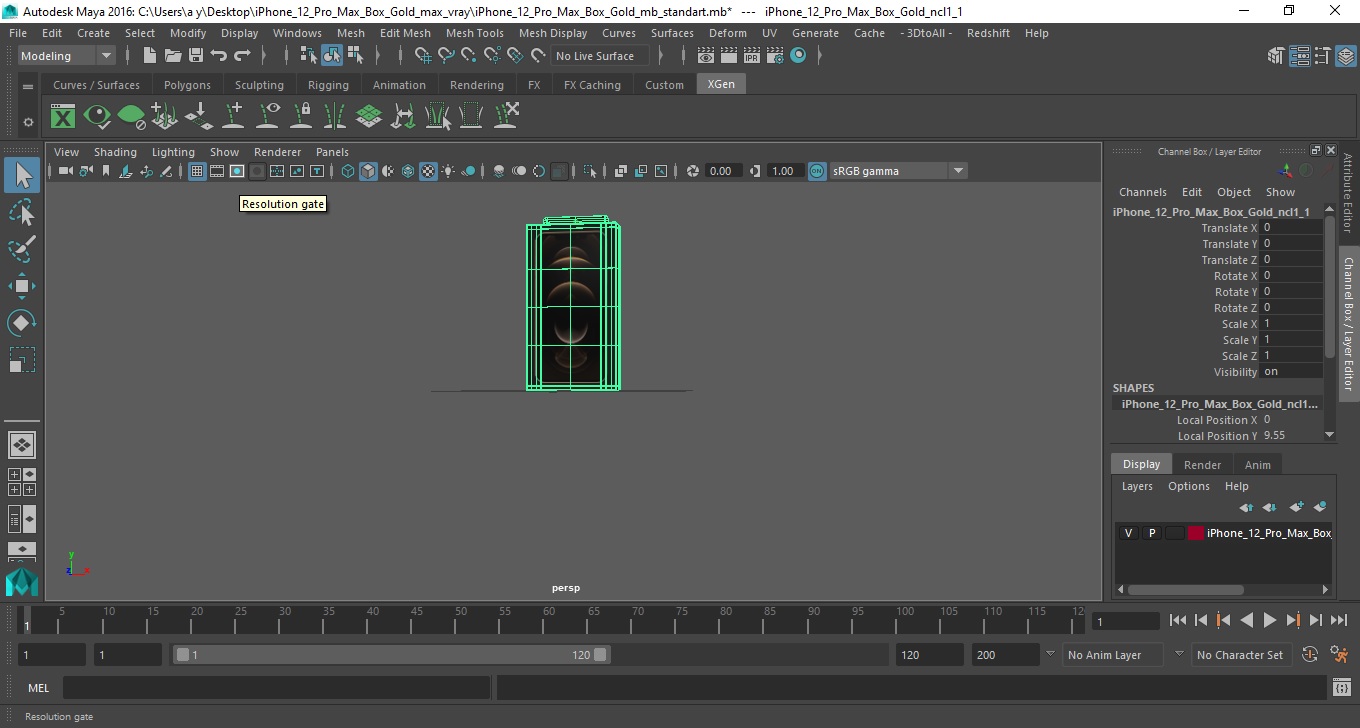Open the Deform menu
The image size is (1360, 728).
coord(727,33)
